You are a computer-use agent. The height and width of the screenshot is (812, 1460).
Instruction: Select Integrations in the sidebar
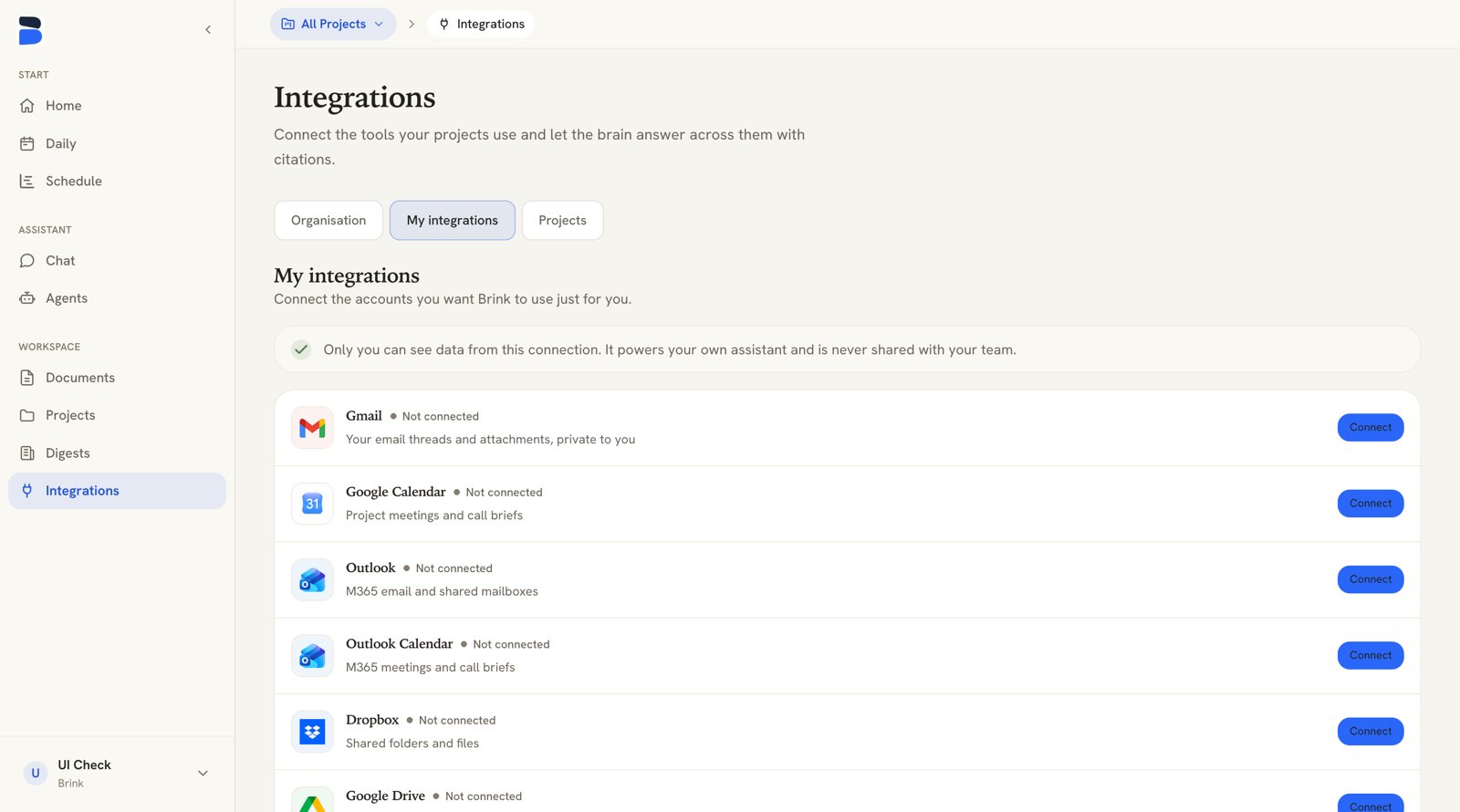click(x=117, y=491)
